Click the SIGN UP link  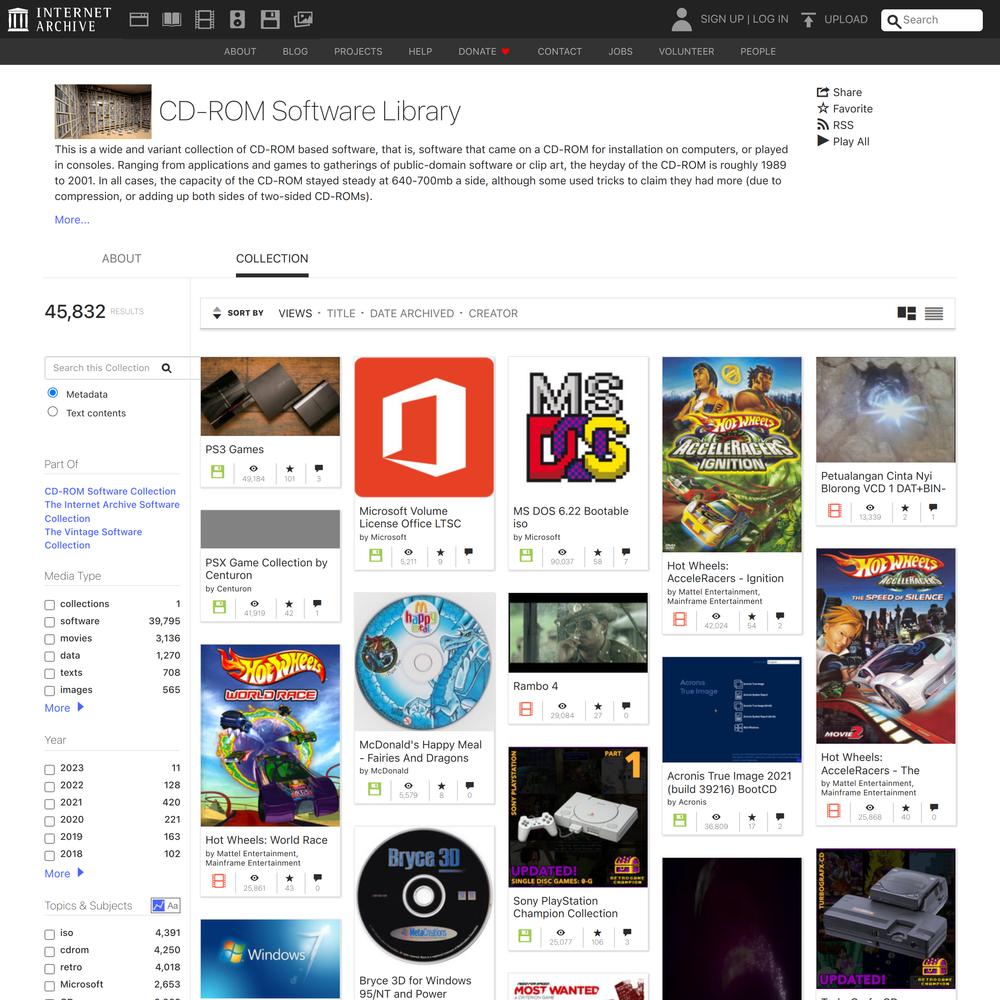[x=722, y=19]
